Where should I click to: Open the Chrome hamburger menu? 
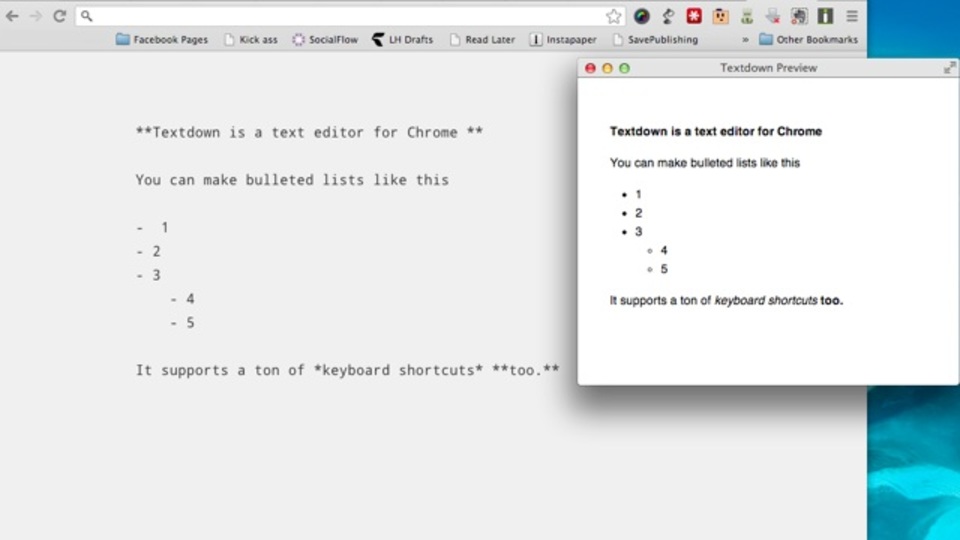(x=852, y=17)
